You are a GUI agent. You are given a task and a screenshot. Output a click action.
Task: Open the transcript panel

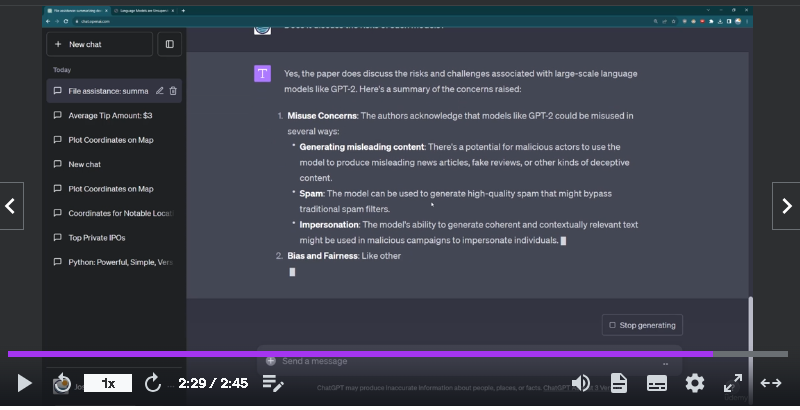point(618,383)
